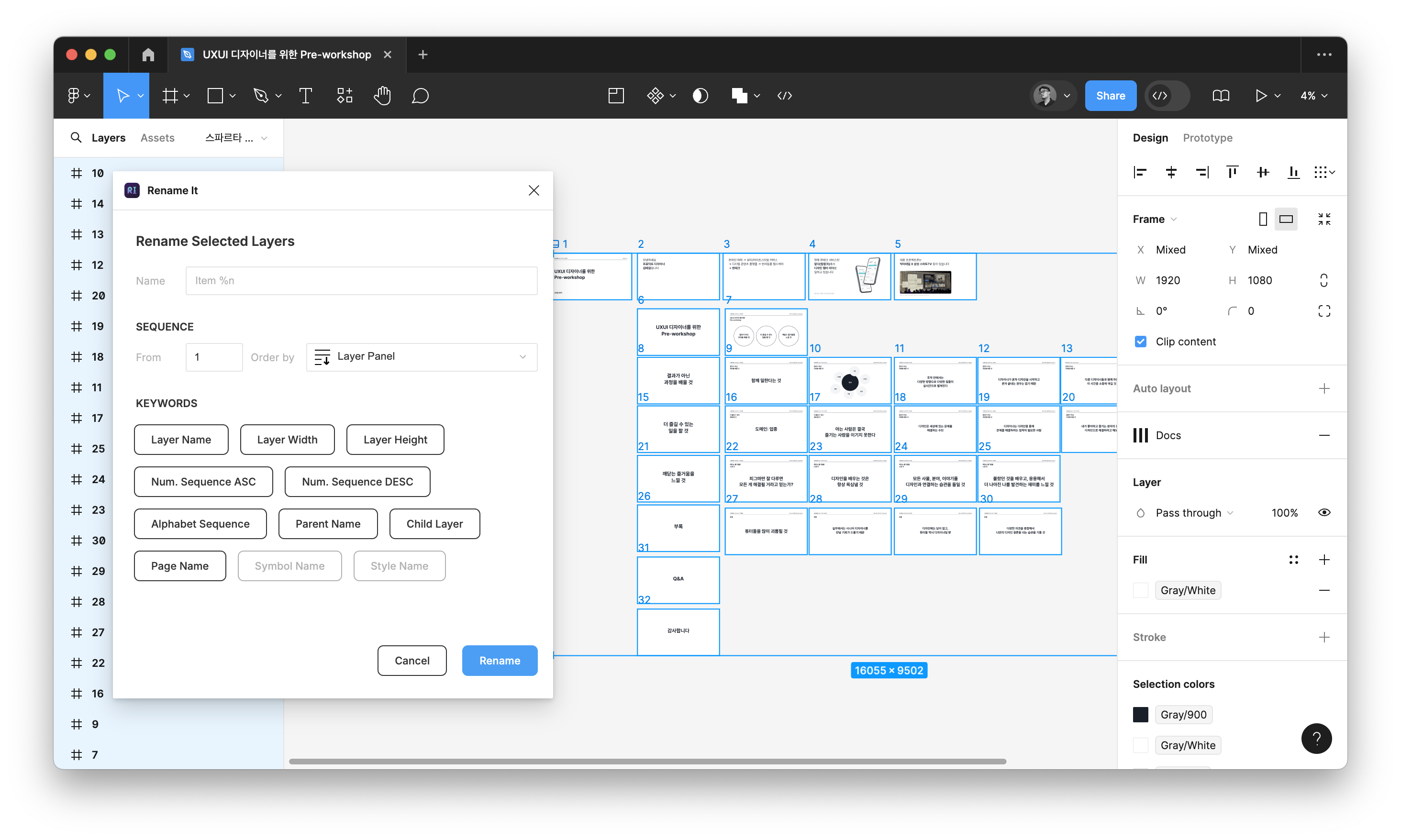Toggle Dev Mode switch
Image resolution: width=1401 pixels, height=840 pixels.
click(1167, 96)
